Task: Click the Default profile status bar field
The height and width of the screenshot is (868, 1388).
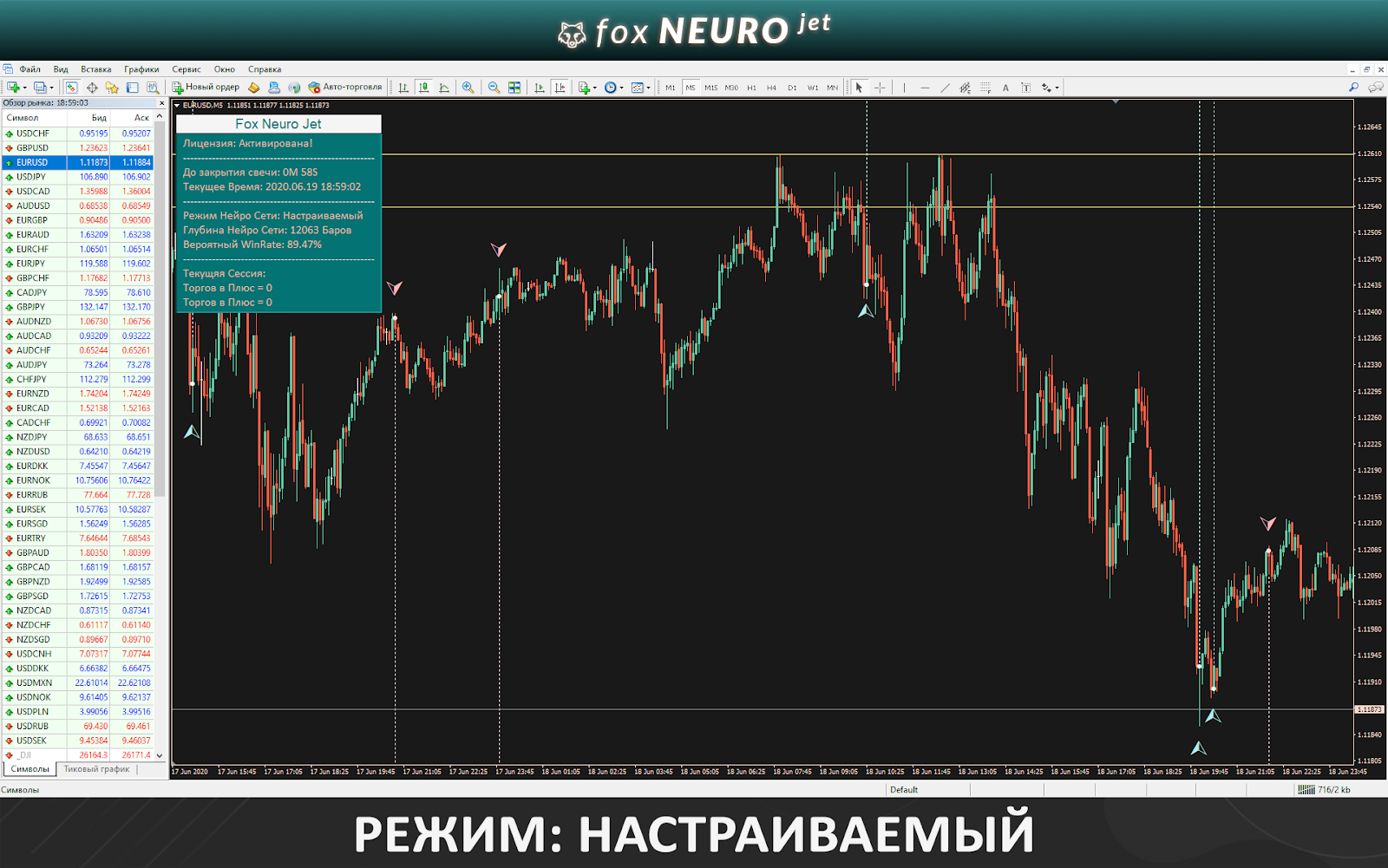Action: click(x=927, y=790)
